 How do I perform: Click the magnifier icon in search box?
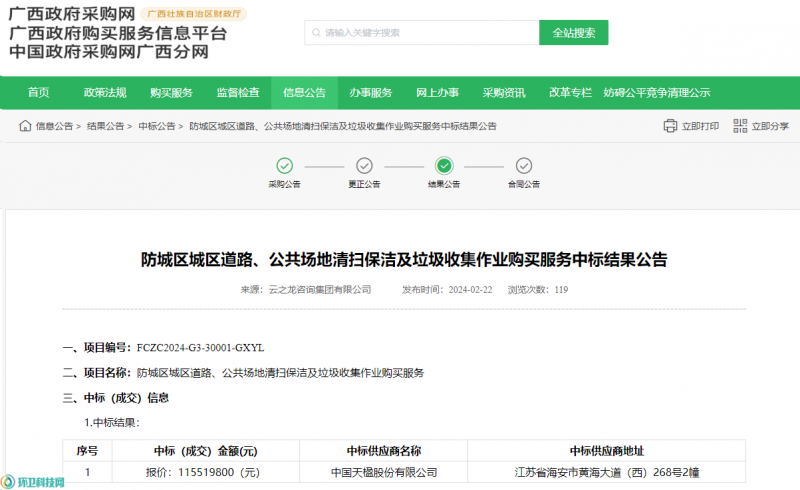pyautogui.click(x=316, y=33)
